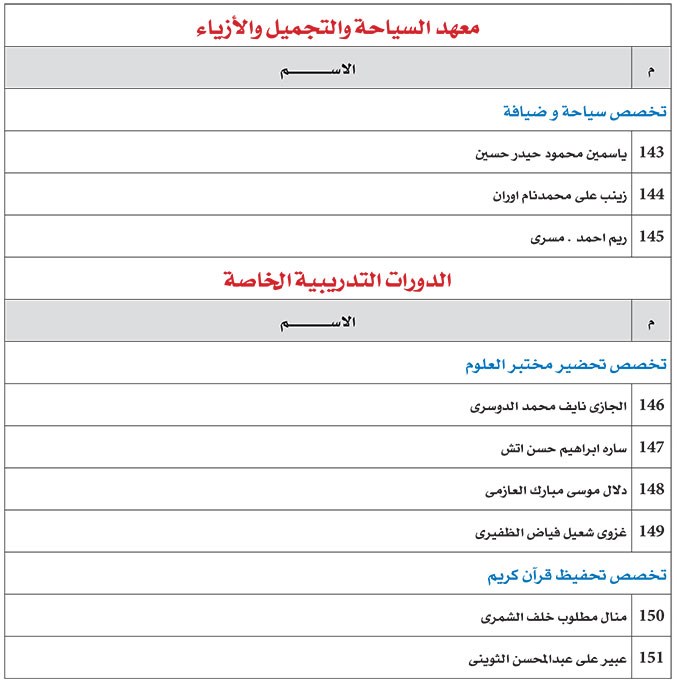The width and height of the screenshot is (700, 687).
Task: Select the subheading تخصص تحضير مختبر العلوم
Action: pos(566,365)
